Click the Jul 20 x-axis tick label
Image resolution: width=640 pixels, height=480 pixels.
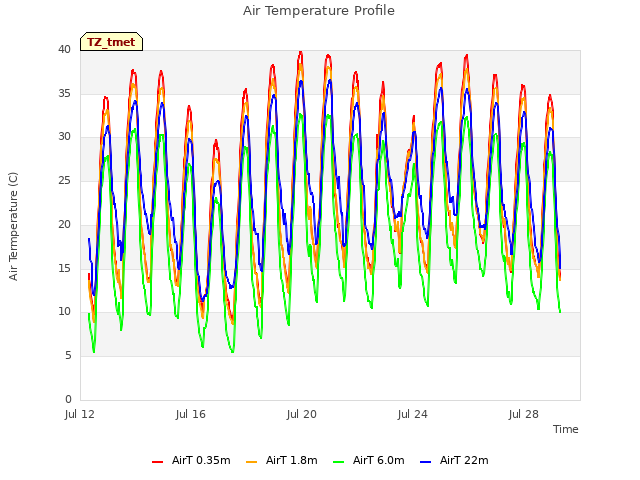point(302,414)
